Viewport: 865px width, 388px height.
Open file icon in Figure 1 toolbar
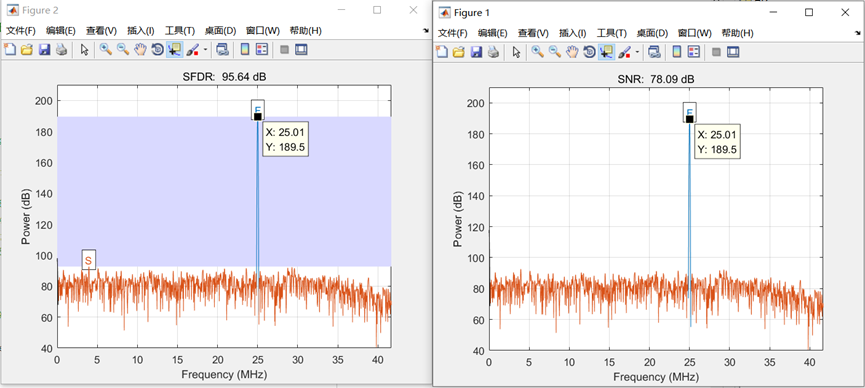coord(459,52)
